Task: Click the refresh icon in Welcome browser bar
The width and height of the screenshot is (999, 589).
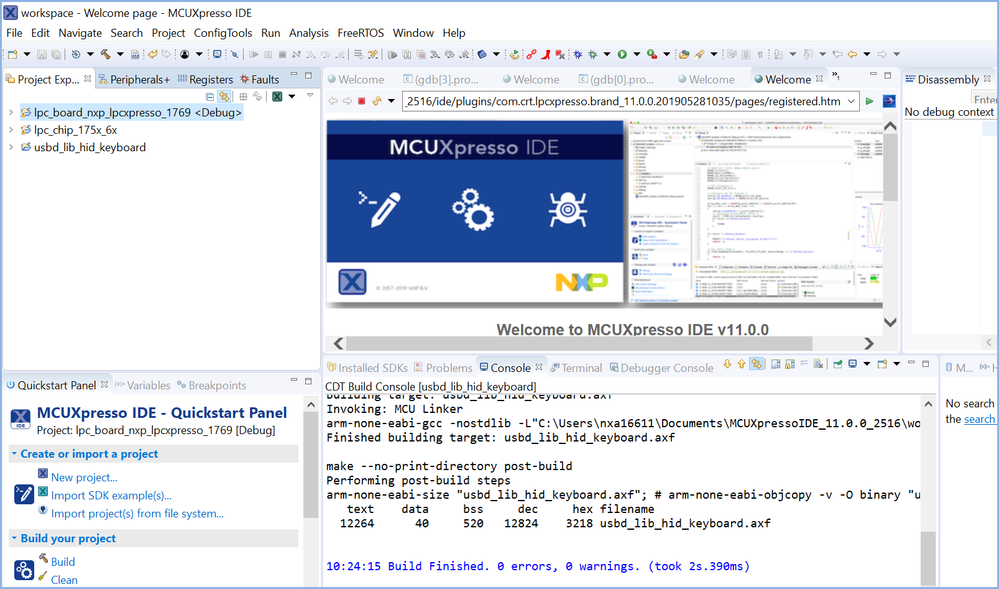Action: pos(377,101)
